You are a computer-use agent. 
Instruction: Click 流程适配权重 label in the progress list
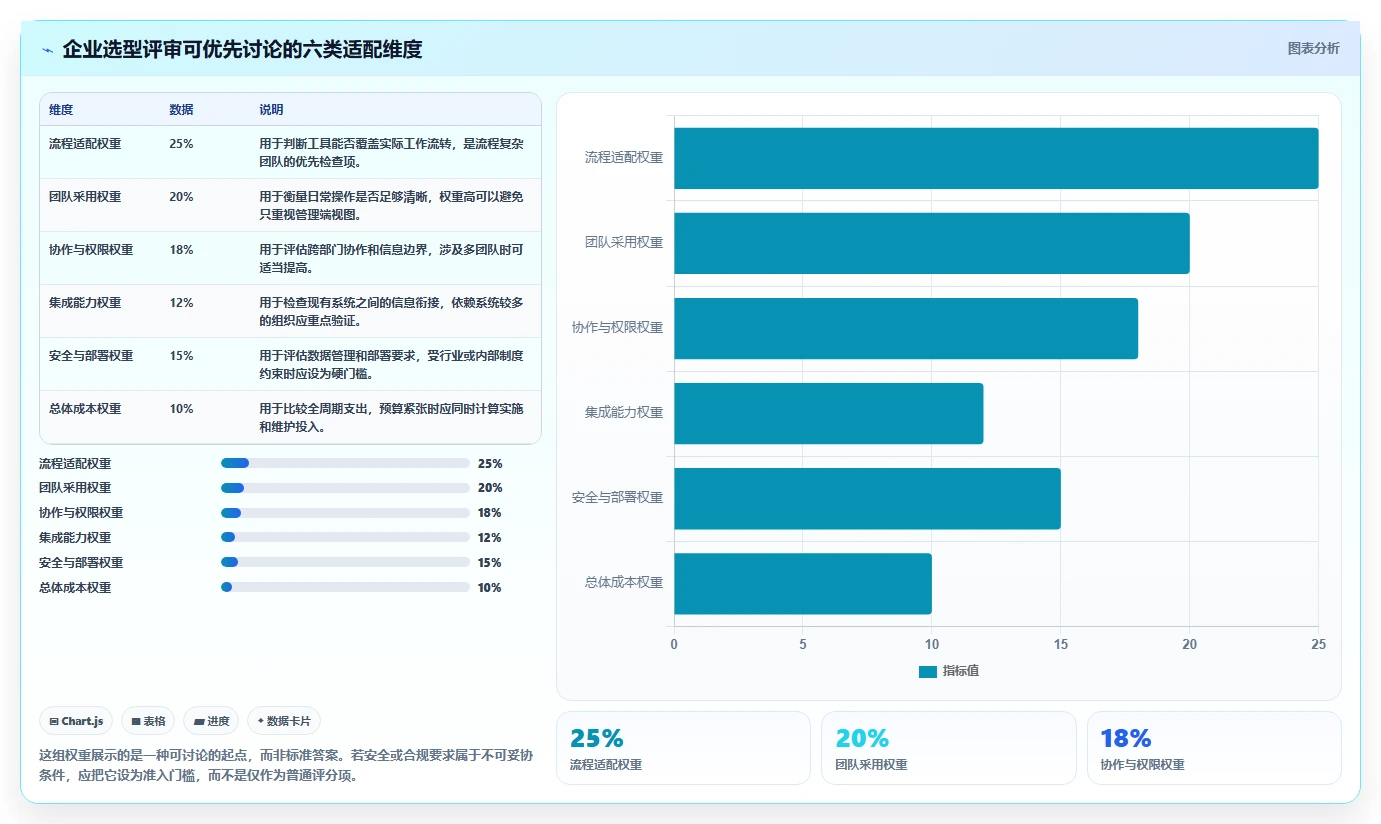point(75,464)
